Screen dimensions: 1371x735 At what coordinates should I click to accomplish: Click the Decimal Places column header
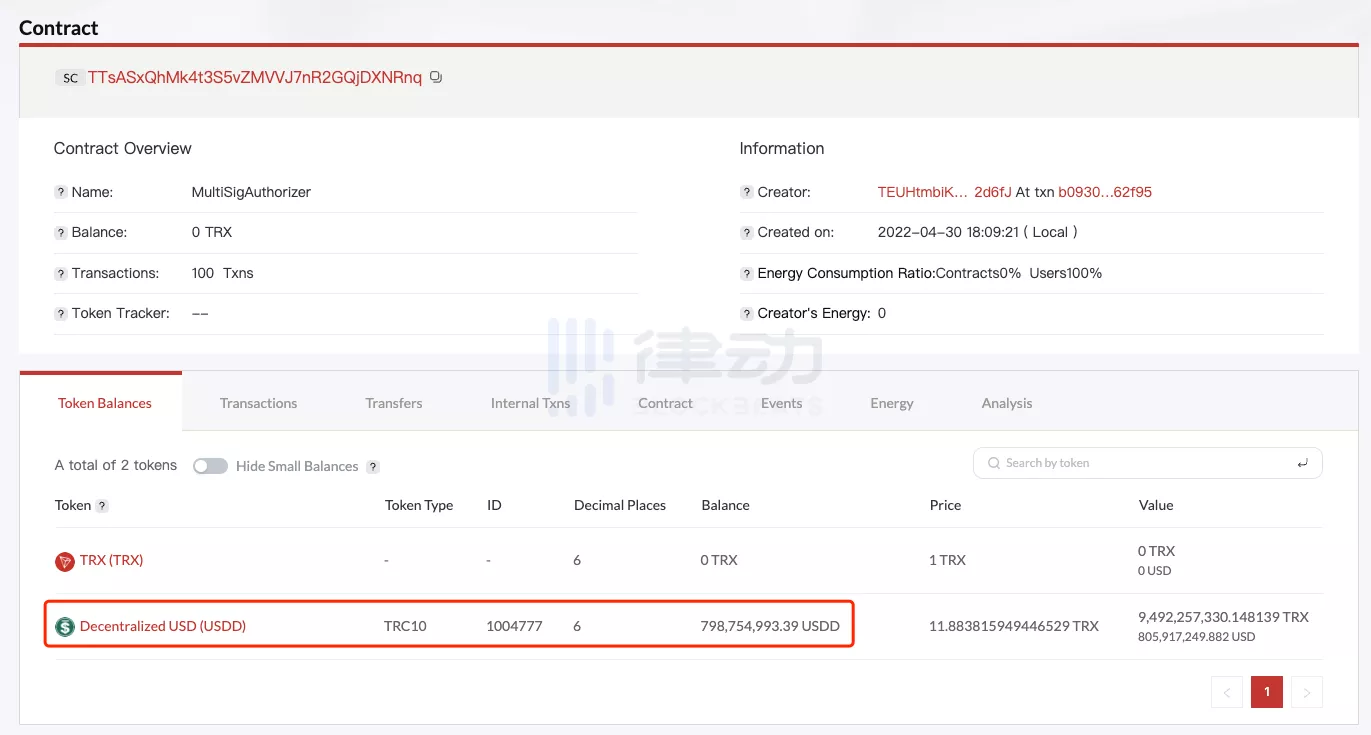pyautogui.click(x=620, y=505)
